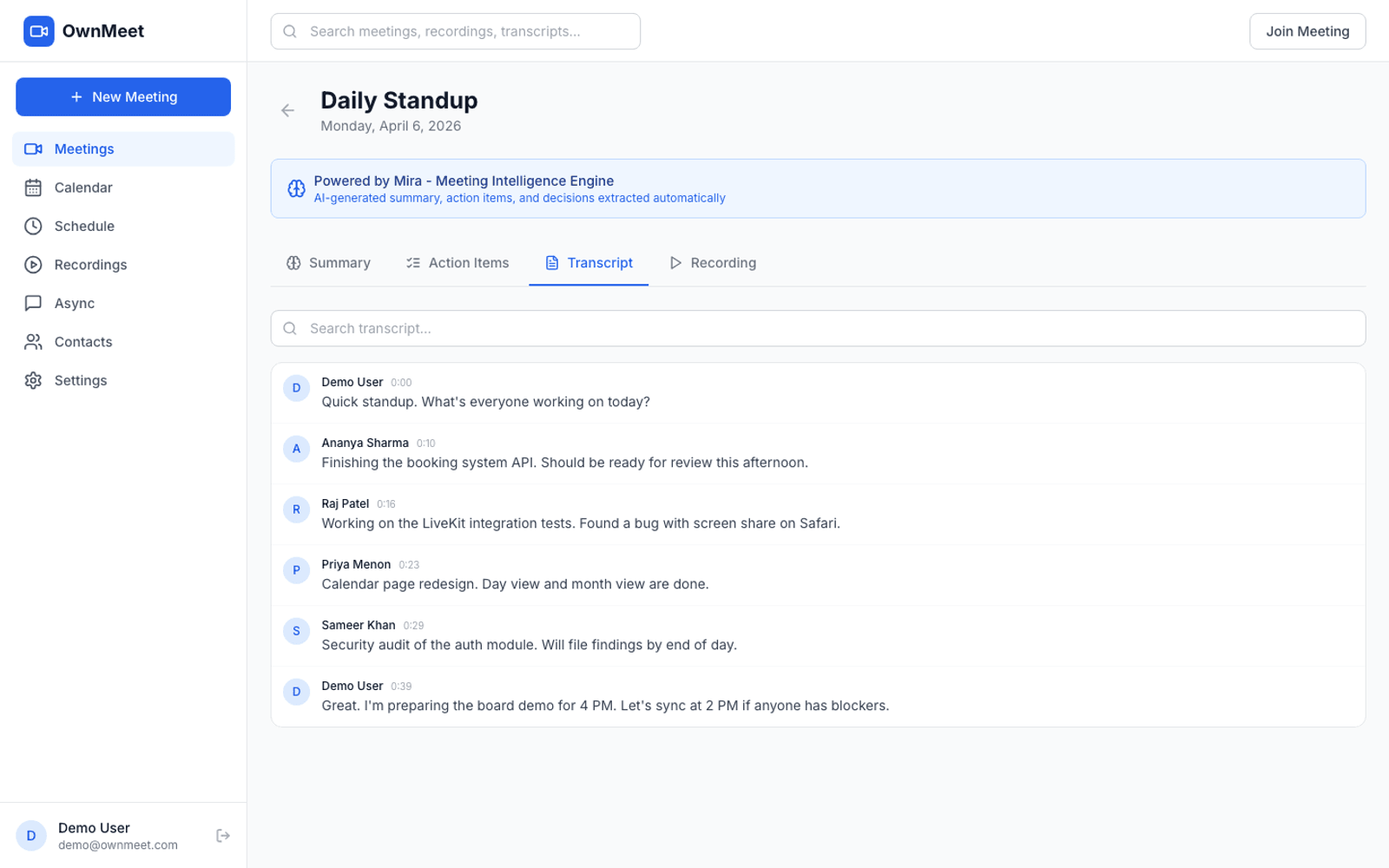Click the 0:29 timestamp for Sameer Khan

(414, 626)
